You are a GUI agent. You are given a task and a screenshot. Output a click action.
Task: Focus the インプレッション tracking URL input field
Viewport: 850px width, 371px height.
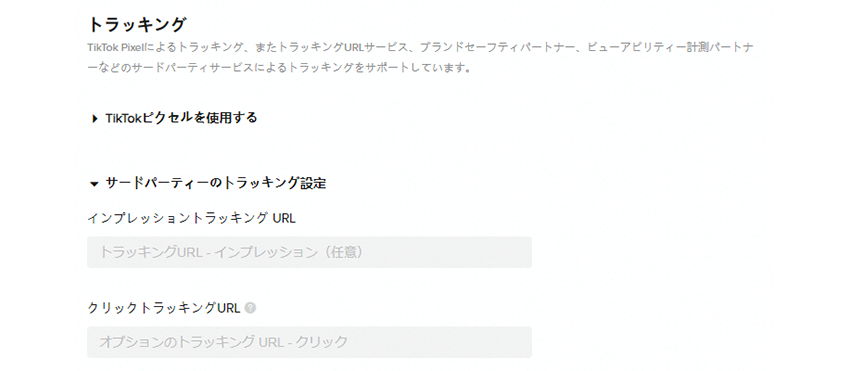309,252
